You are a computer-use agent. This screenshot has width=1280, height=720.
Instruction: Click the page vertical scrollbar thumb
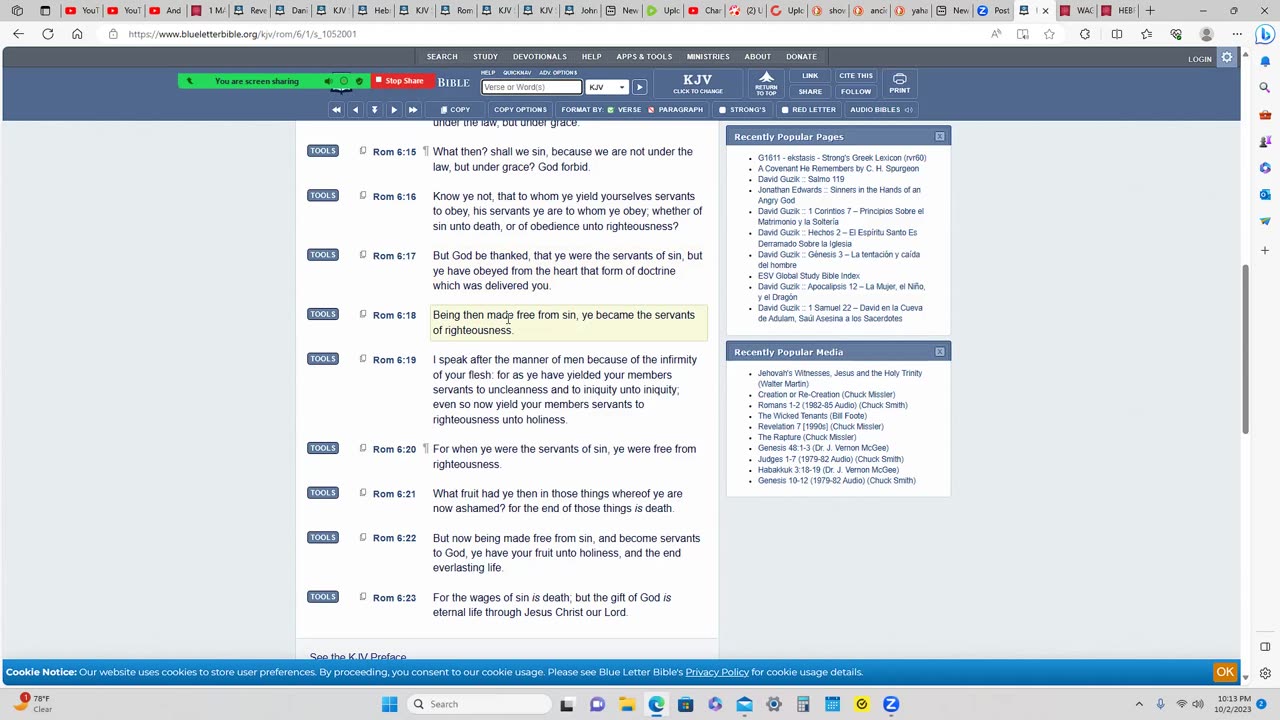coord(1245,350)
